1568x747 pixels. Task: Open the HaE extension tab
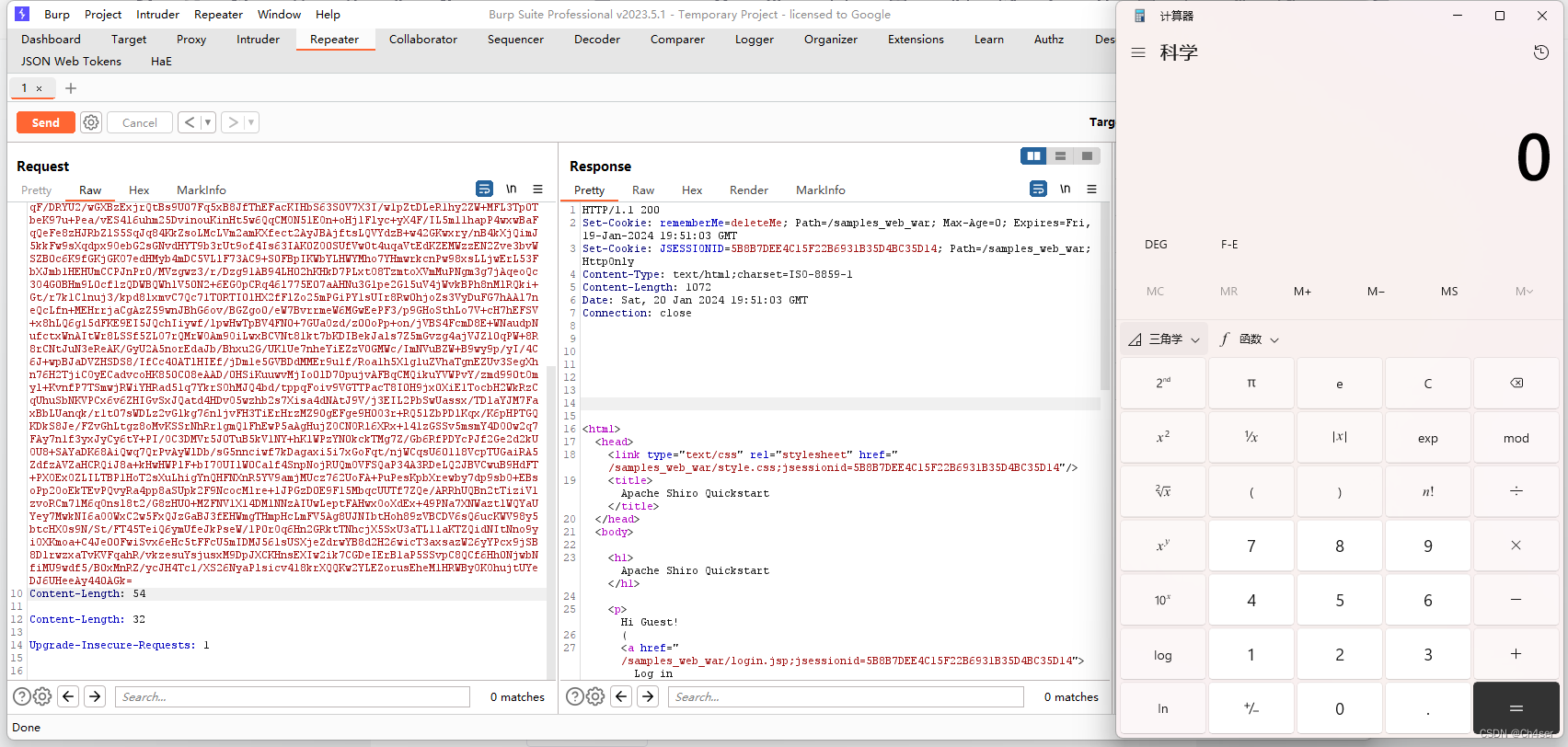[161, 62]
